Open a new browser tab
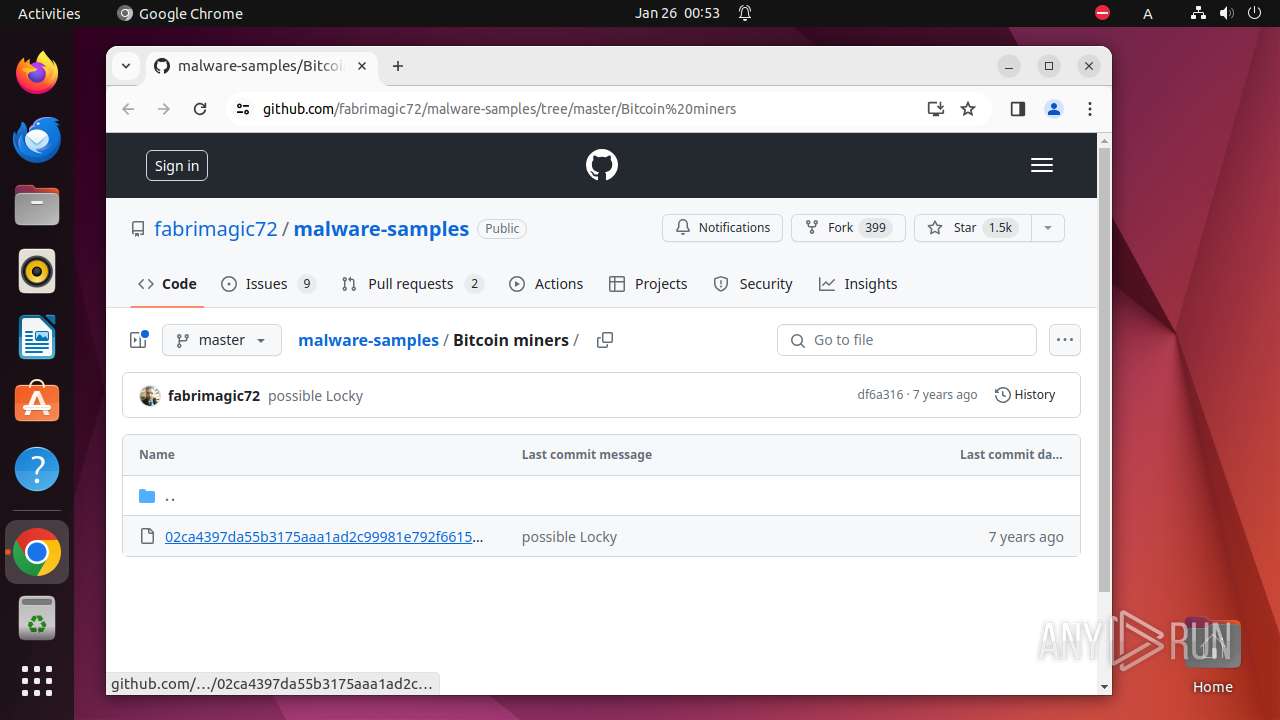The height and width of the screenshot is (720, 1280). pos(398,66)
